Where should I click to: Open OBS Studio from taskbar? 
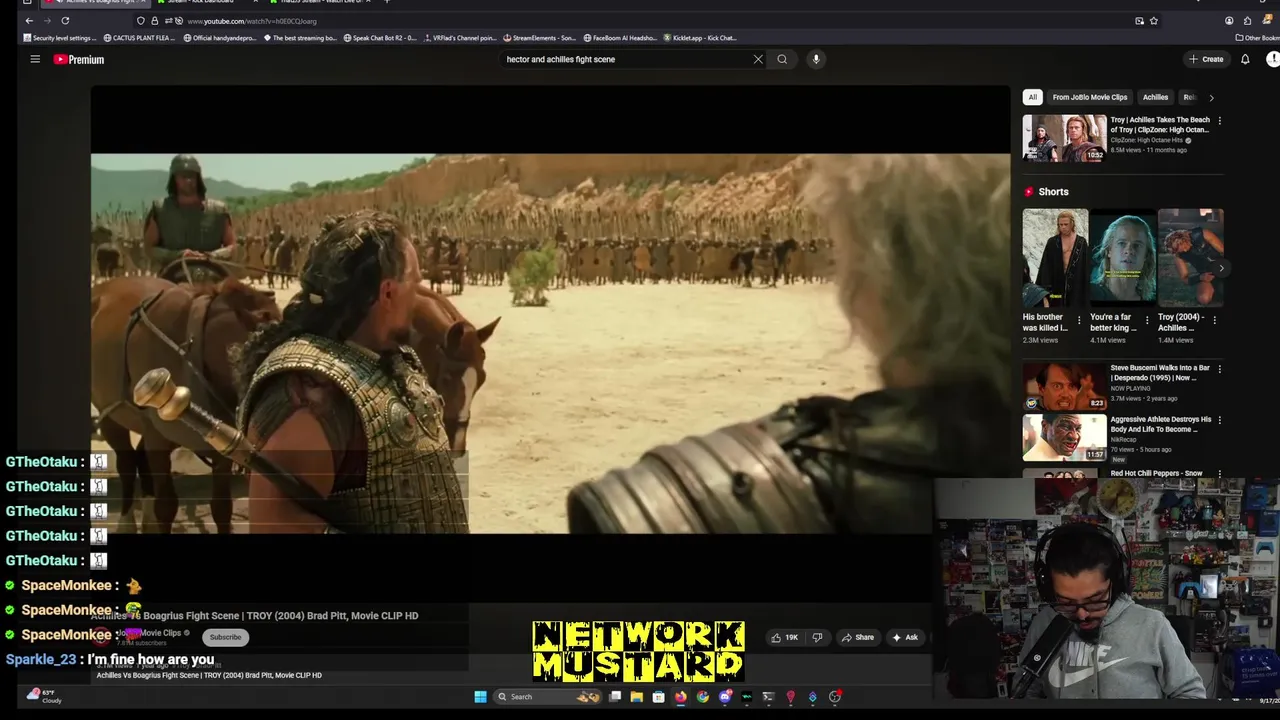tap(834, 697)
